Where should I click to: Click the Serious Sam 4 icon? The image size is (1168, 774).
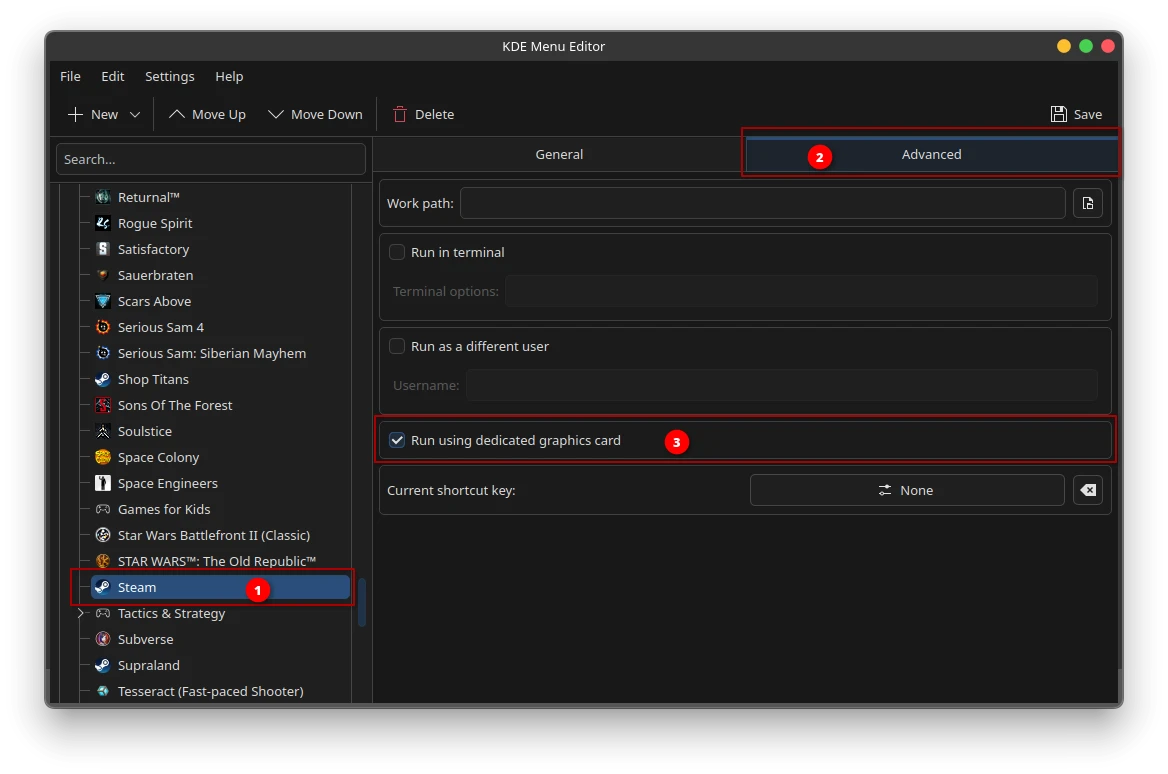103,328
